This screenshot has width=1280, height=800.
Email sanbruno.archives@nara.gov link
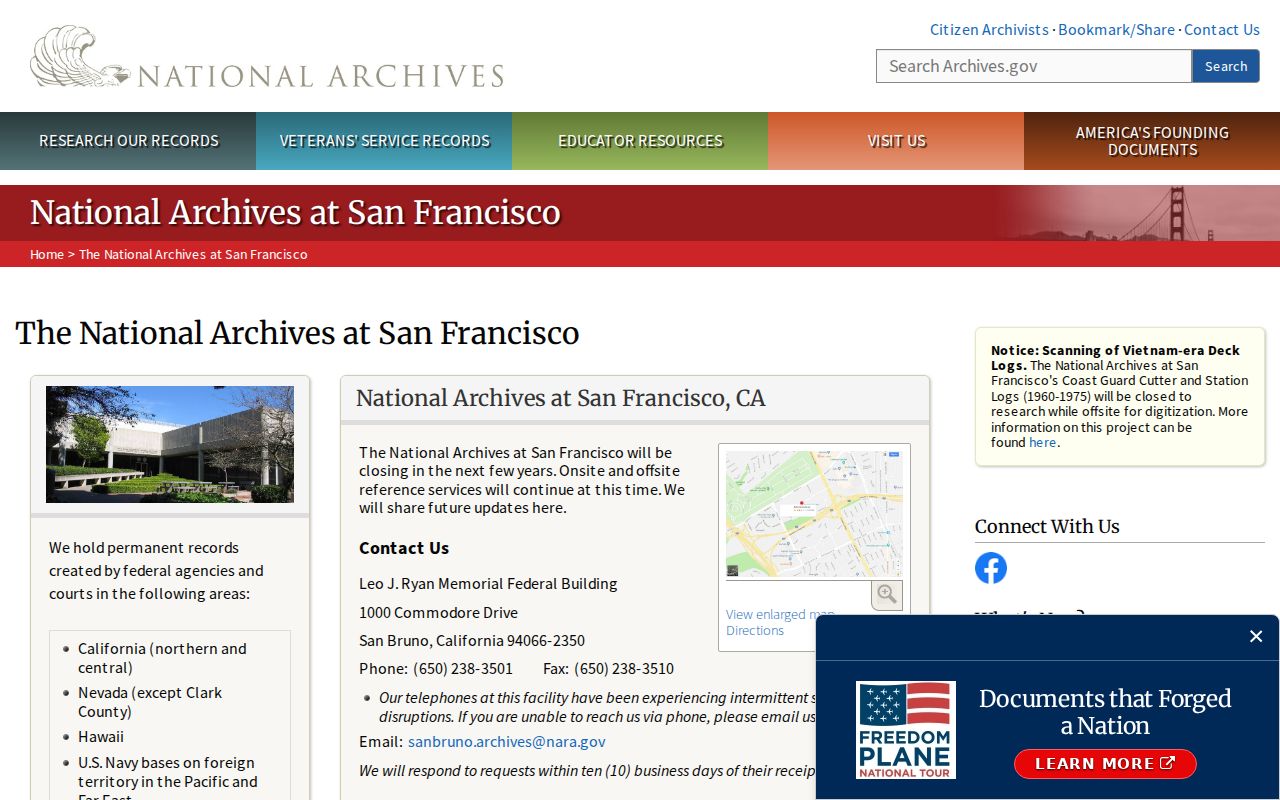pyautogui.click(x=507, y=742)
